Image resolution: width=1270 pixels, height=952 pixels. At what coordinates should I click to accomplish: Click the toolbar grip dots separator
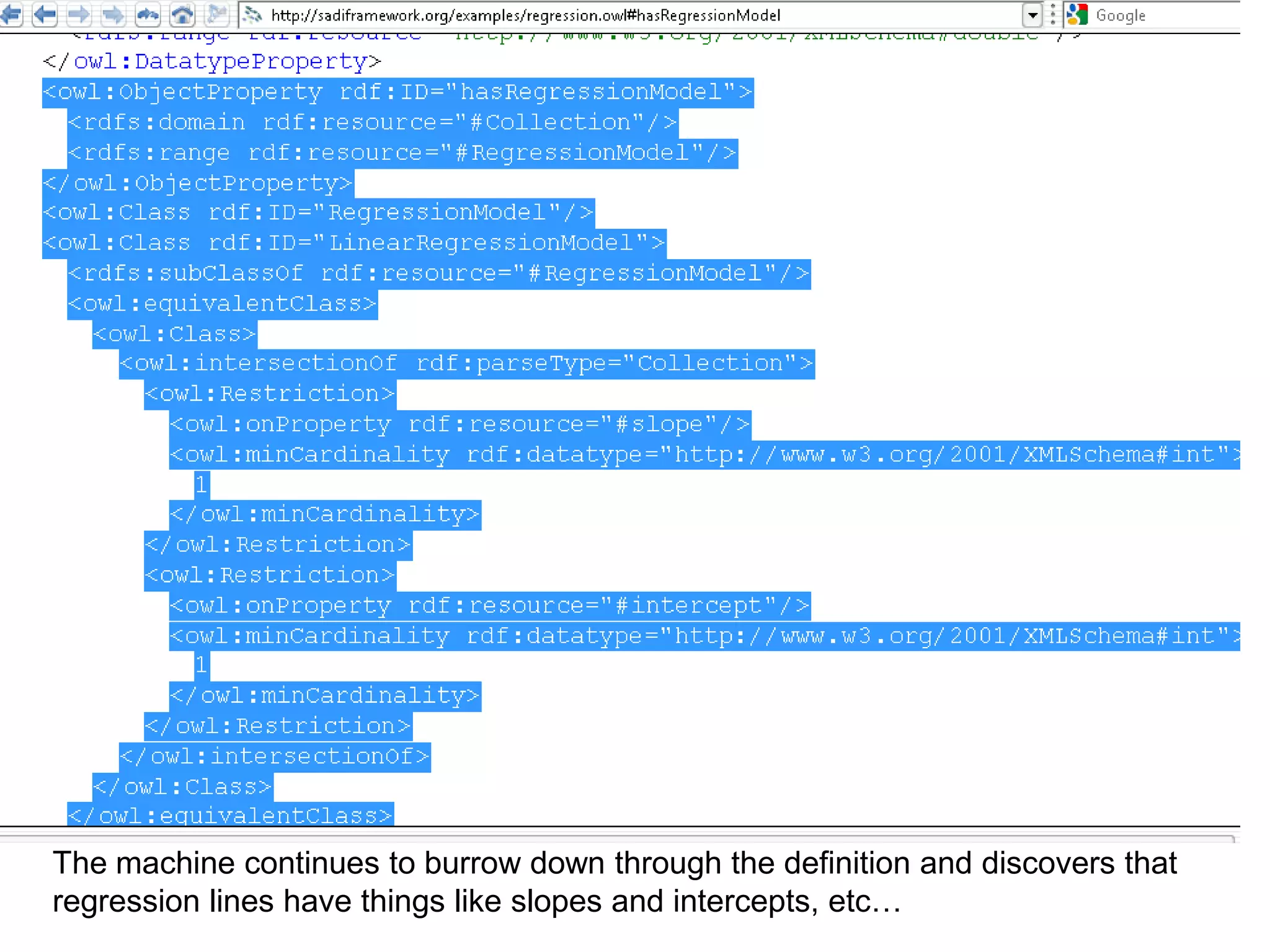tap(1053, 15)
